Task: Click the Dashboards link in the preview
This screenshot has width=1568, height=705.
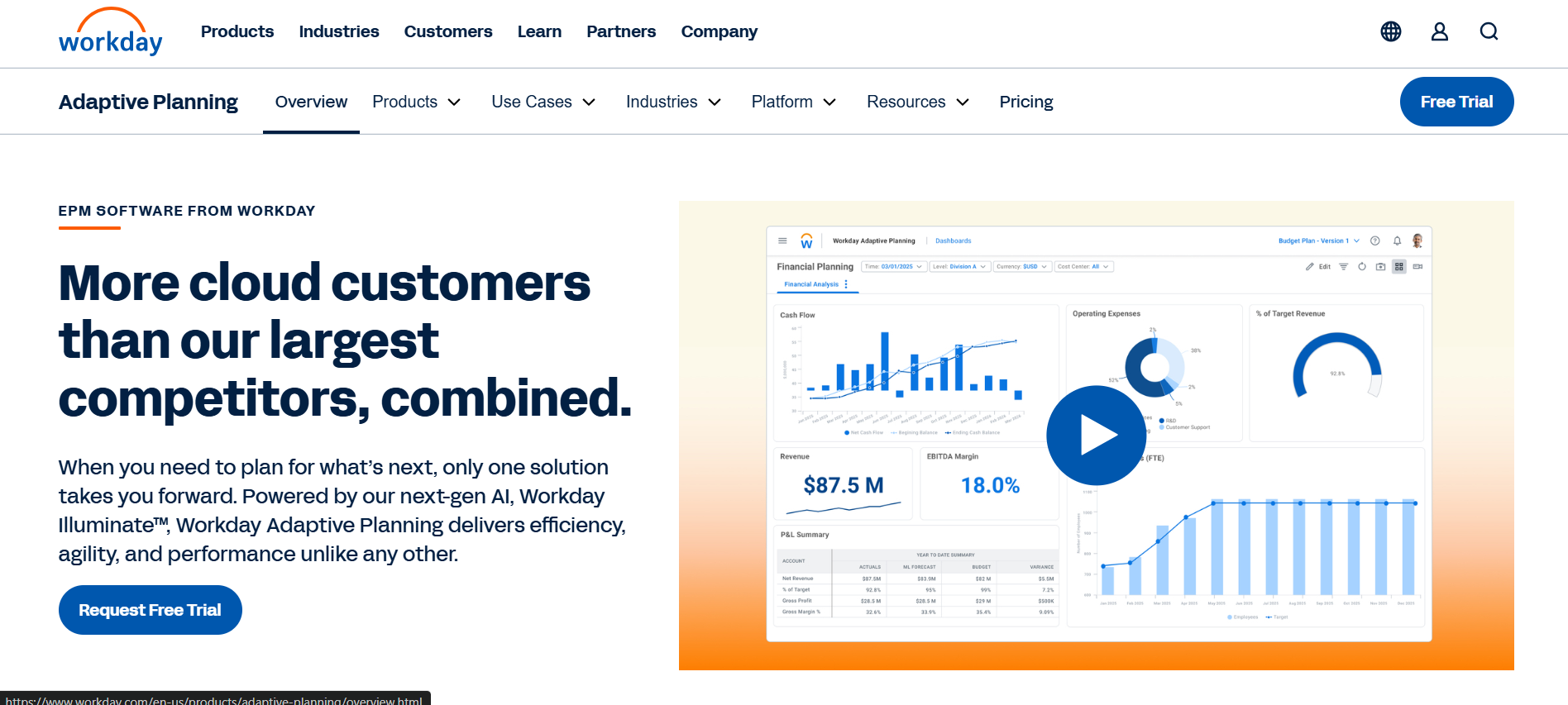Action: click(x=954, y=241)
